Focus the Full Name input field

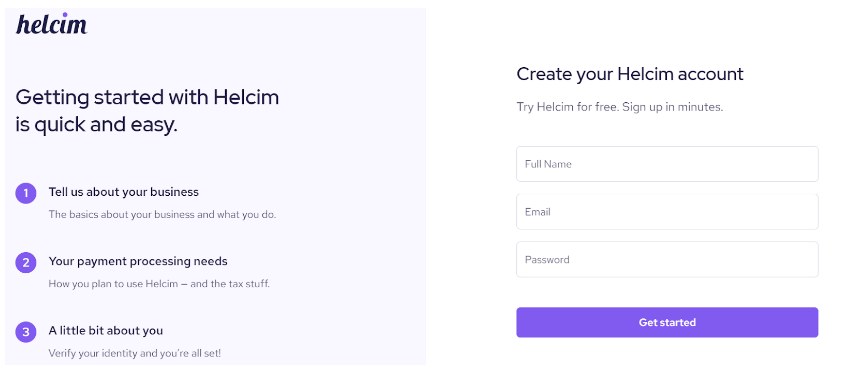pyautogui.click(x=667, y=164)
